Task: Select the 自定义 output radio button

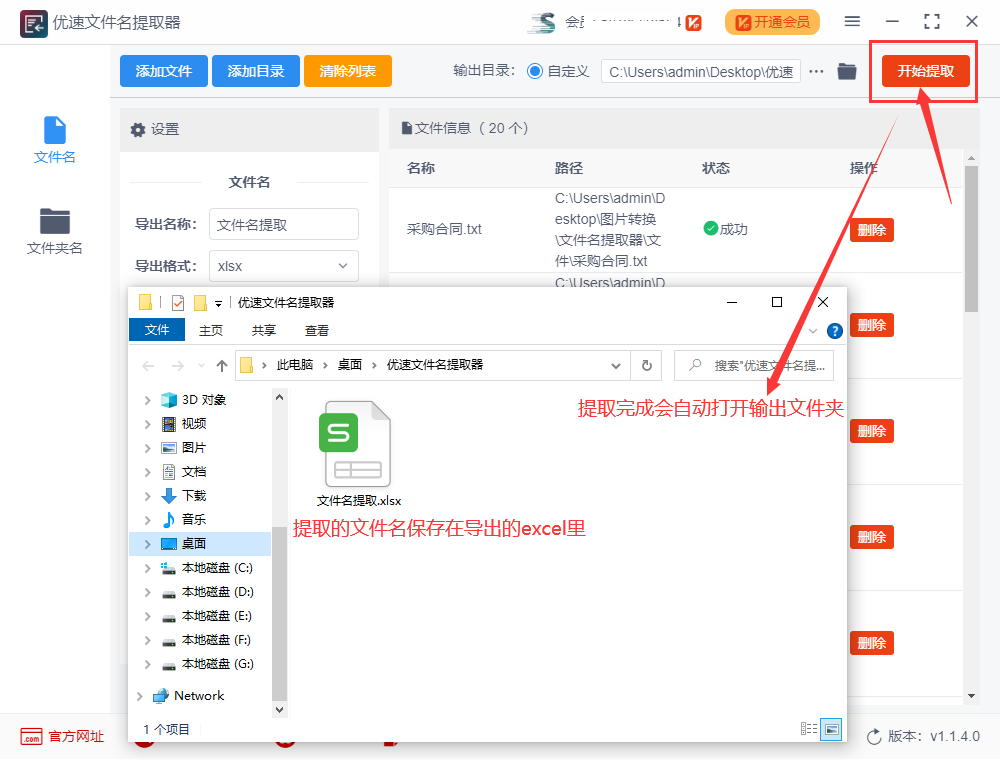Action: point(535,71)
